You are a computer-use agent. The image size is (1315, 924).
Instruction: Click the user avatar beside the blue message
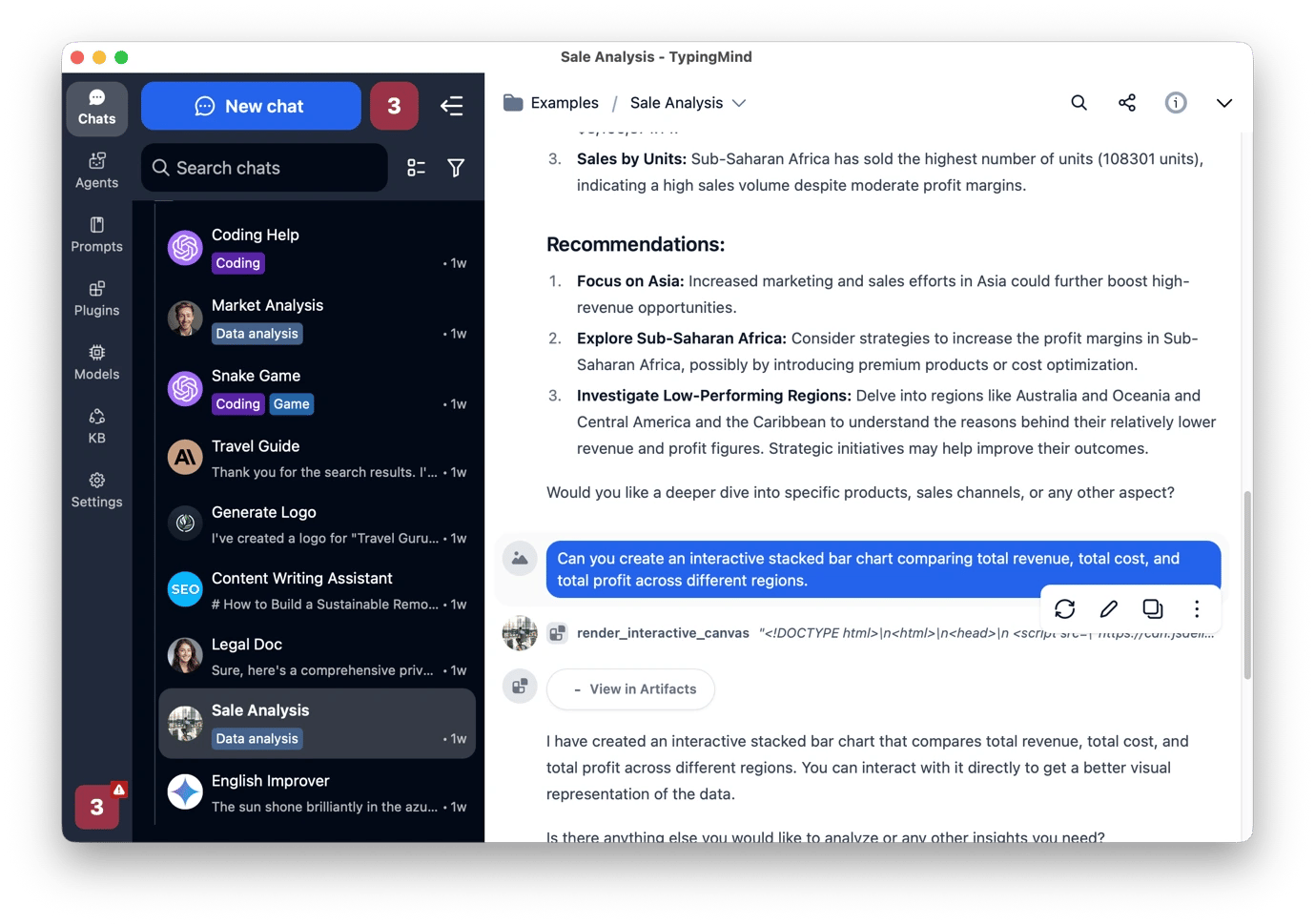[x=520, y=559]
